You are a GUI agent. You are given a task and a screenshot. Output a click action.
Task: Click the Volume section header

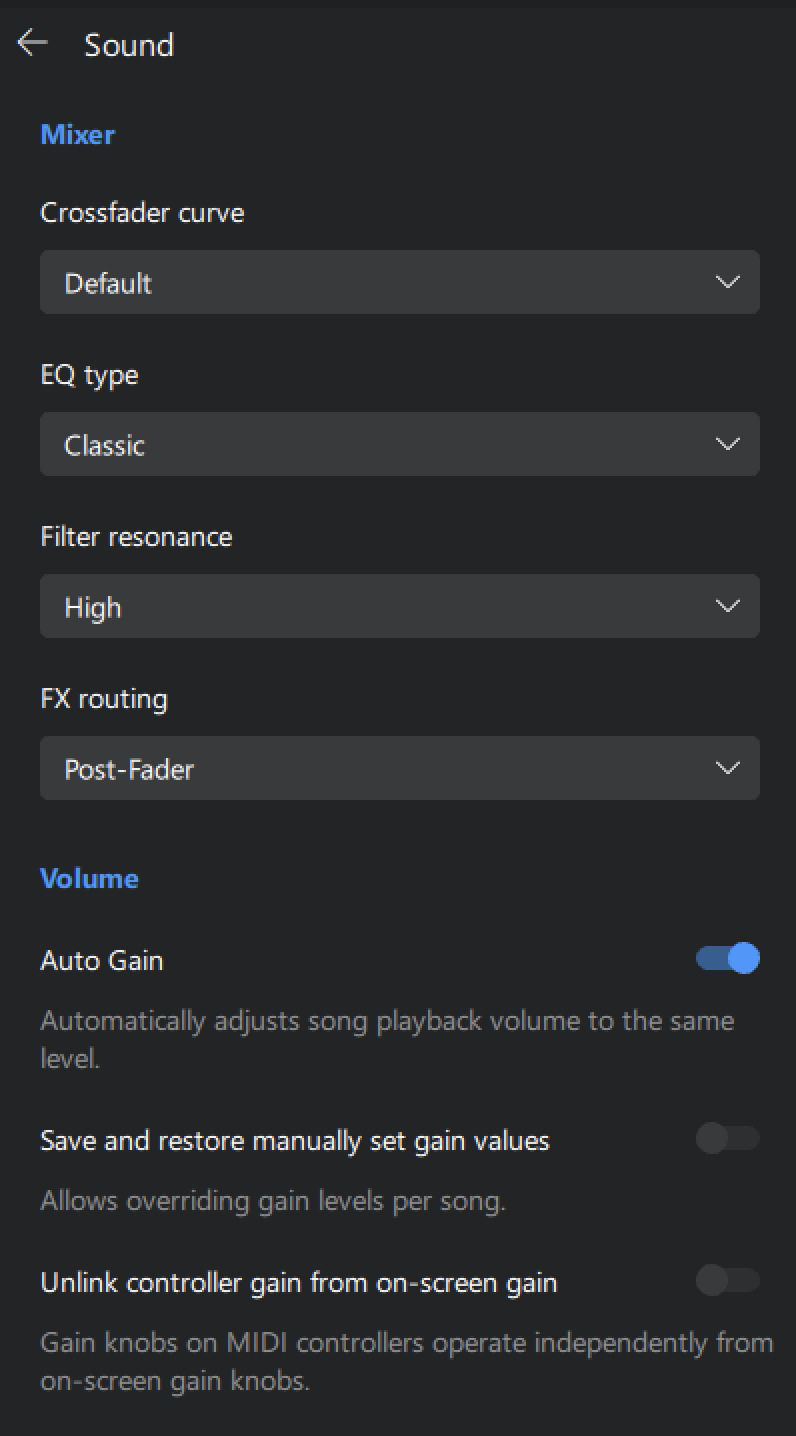89,878
